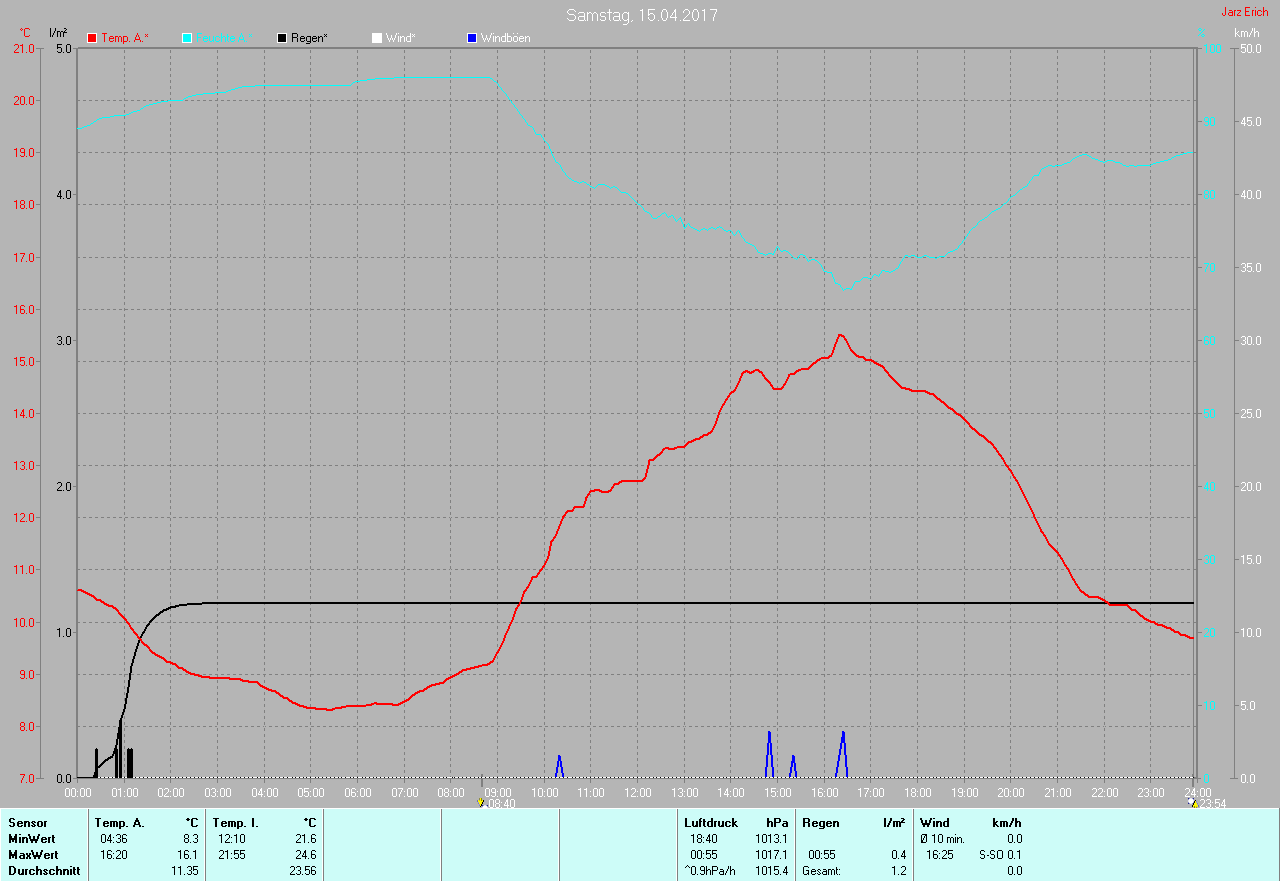The height and width of the screenshot is (881, 1280).
Task: Select the Wind* legend label text
Action: click(400, 38)
